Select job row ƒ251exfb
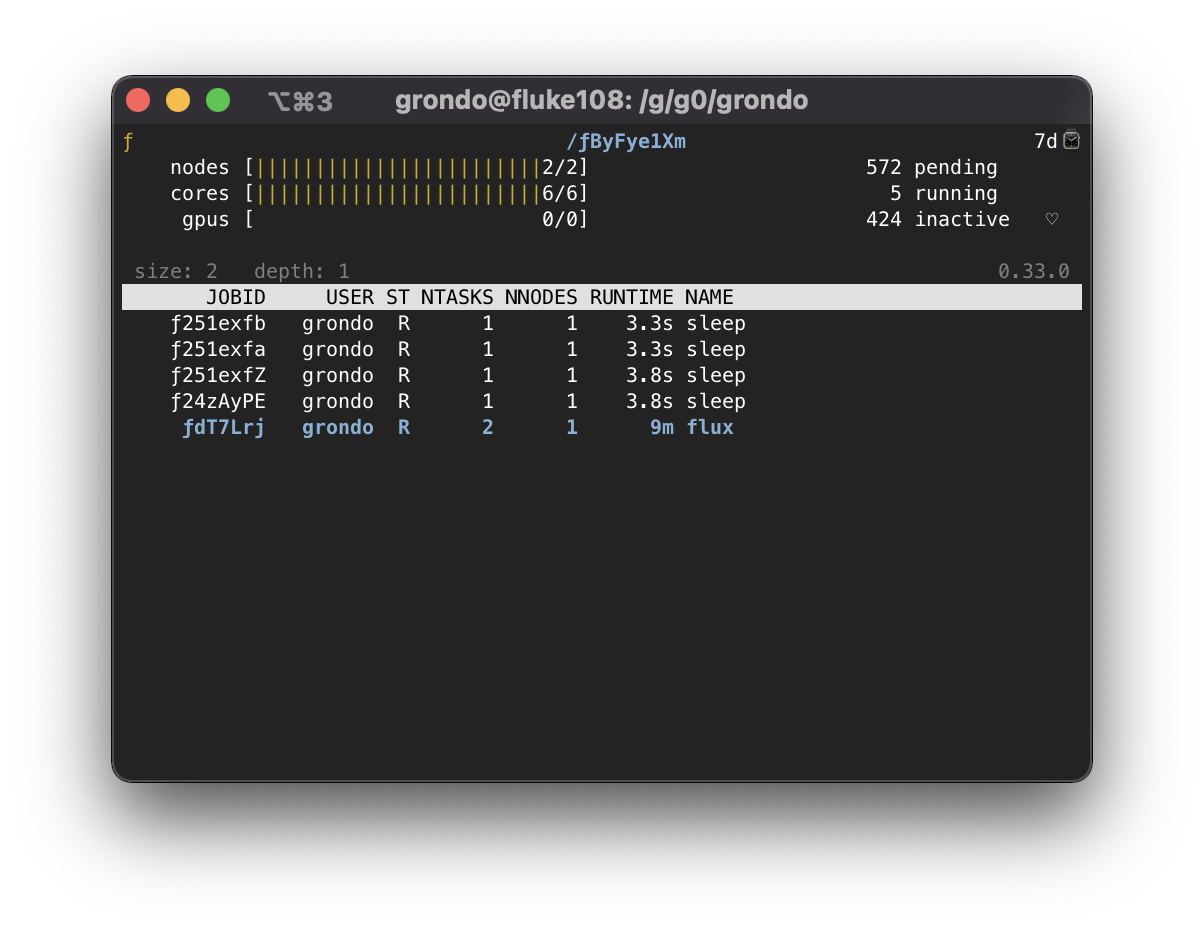1204x930 pixels. click(x=602, y=324)
